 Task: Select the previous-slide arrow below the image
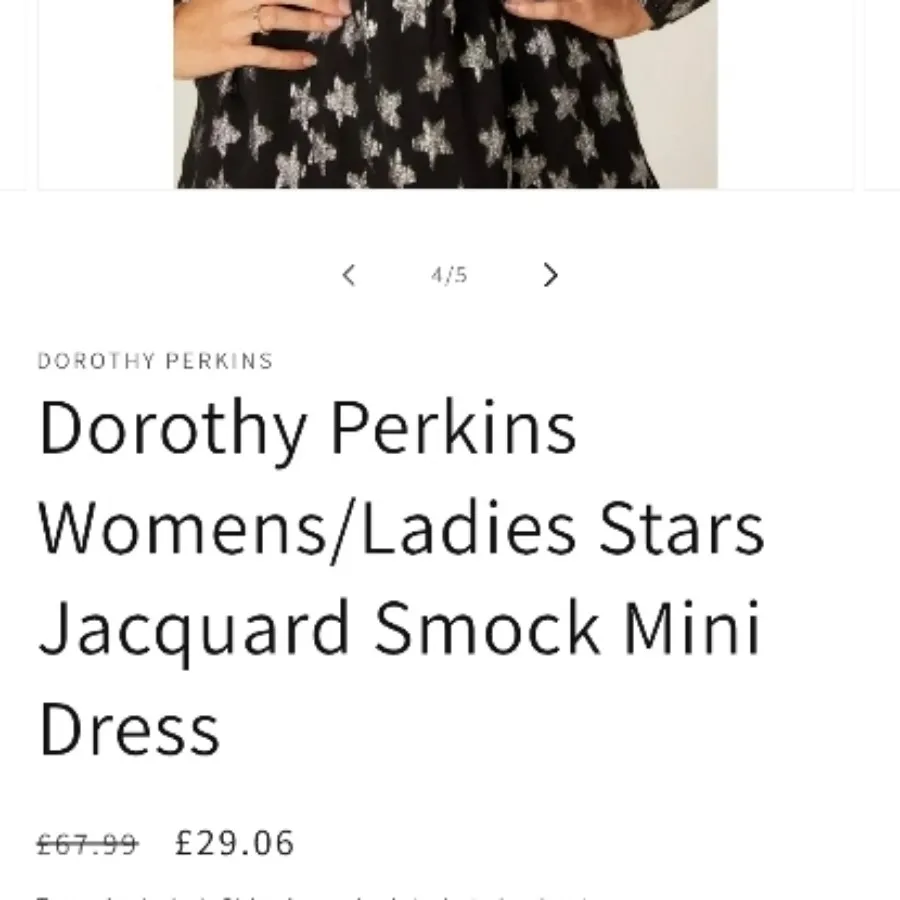point(349,275)
